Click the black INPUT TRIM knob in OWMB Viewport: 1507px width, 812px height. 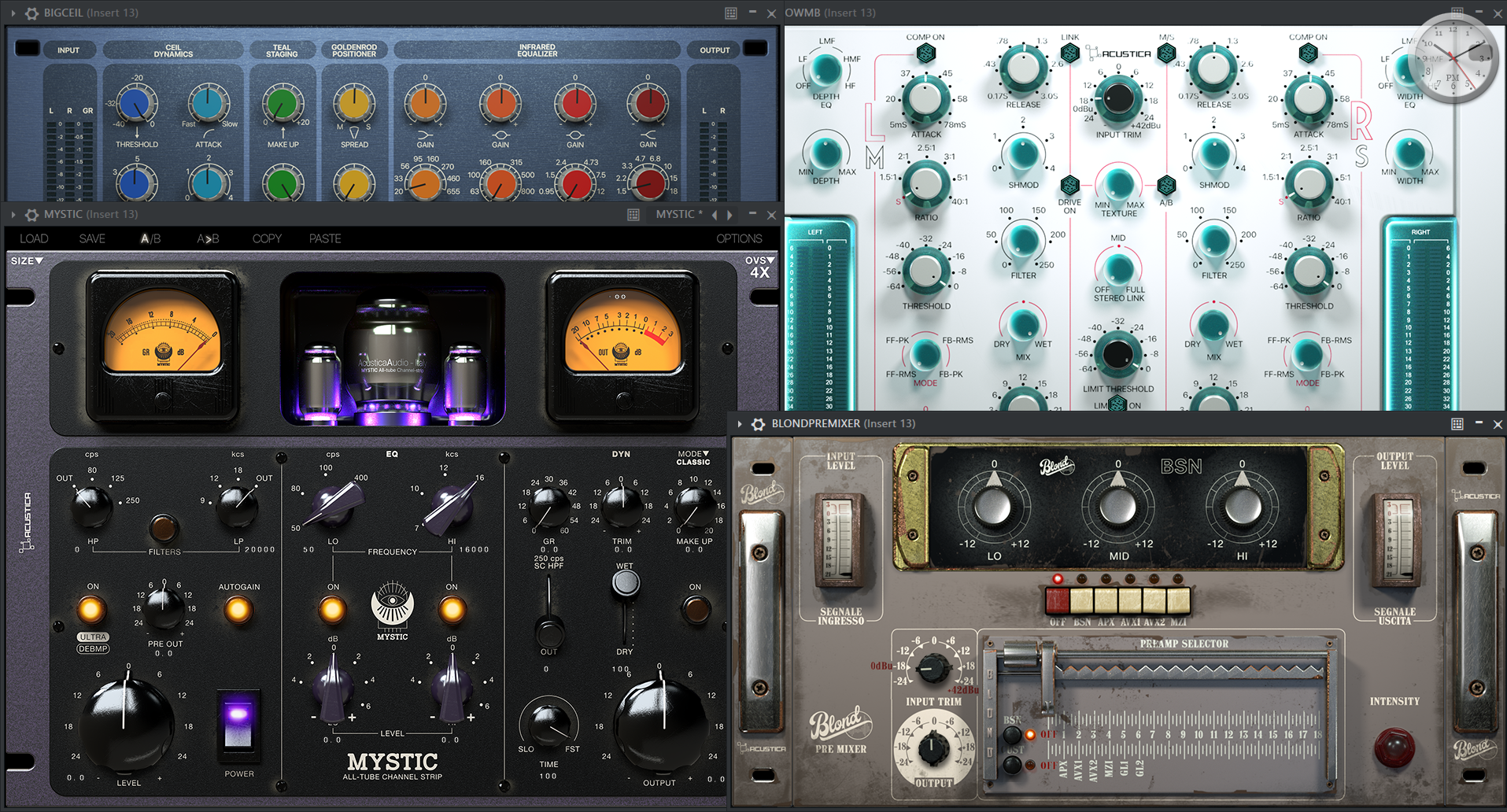coord(1118,98)
